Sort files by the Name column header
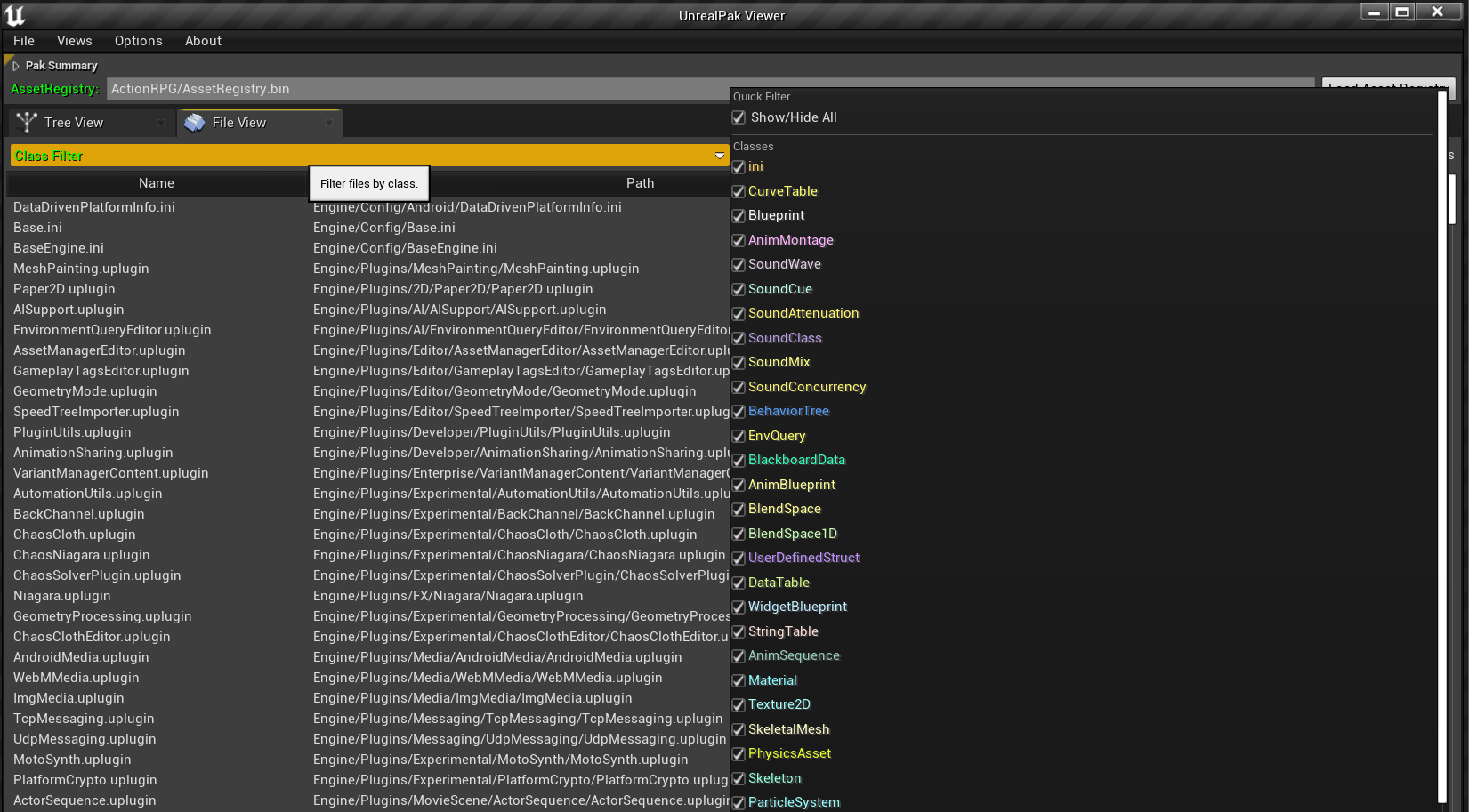 click(157, 183)
